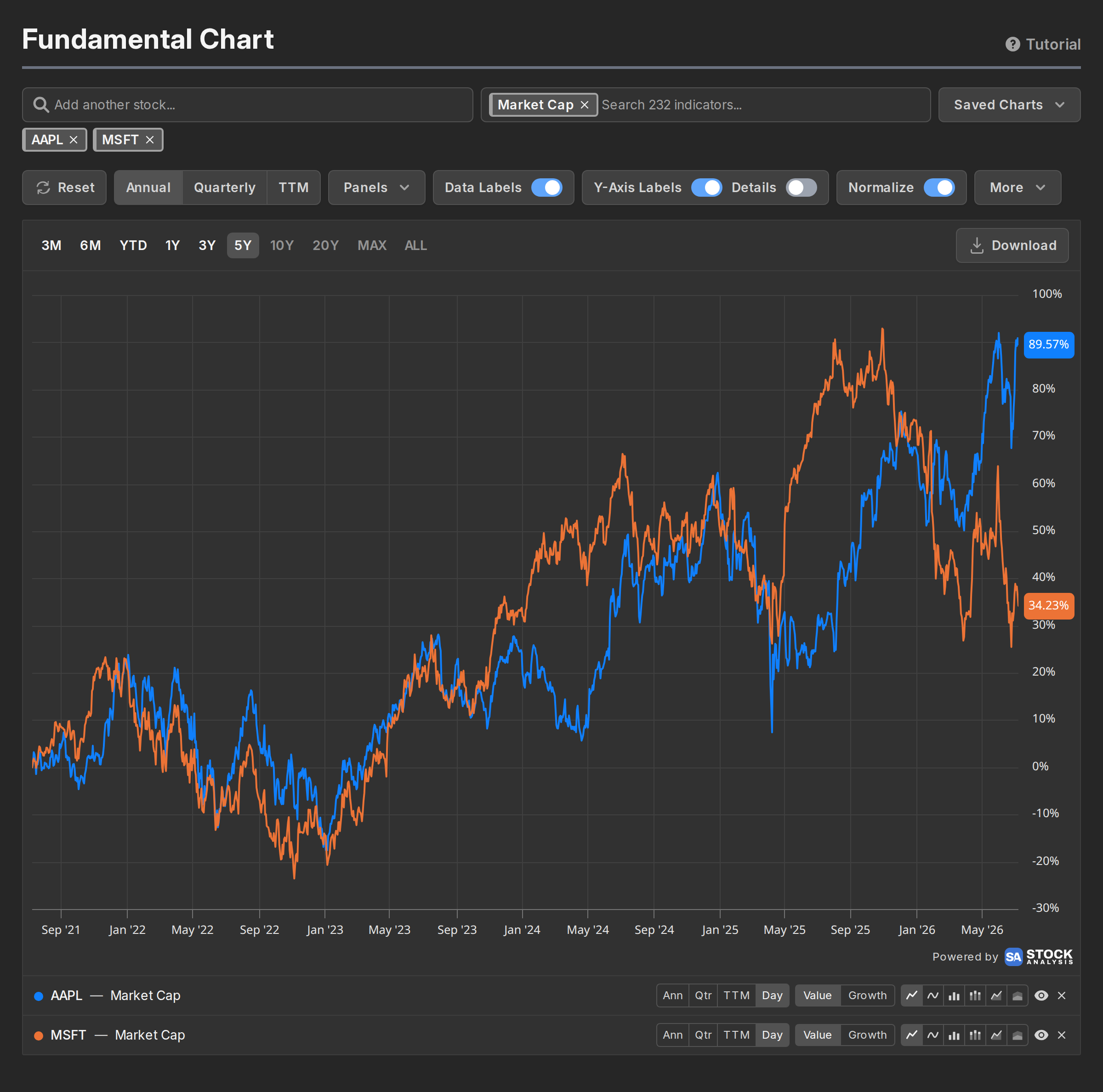Select bar chart type for AAPL row
The image size is (1103, 1092).
[954, 995]
